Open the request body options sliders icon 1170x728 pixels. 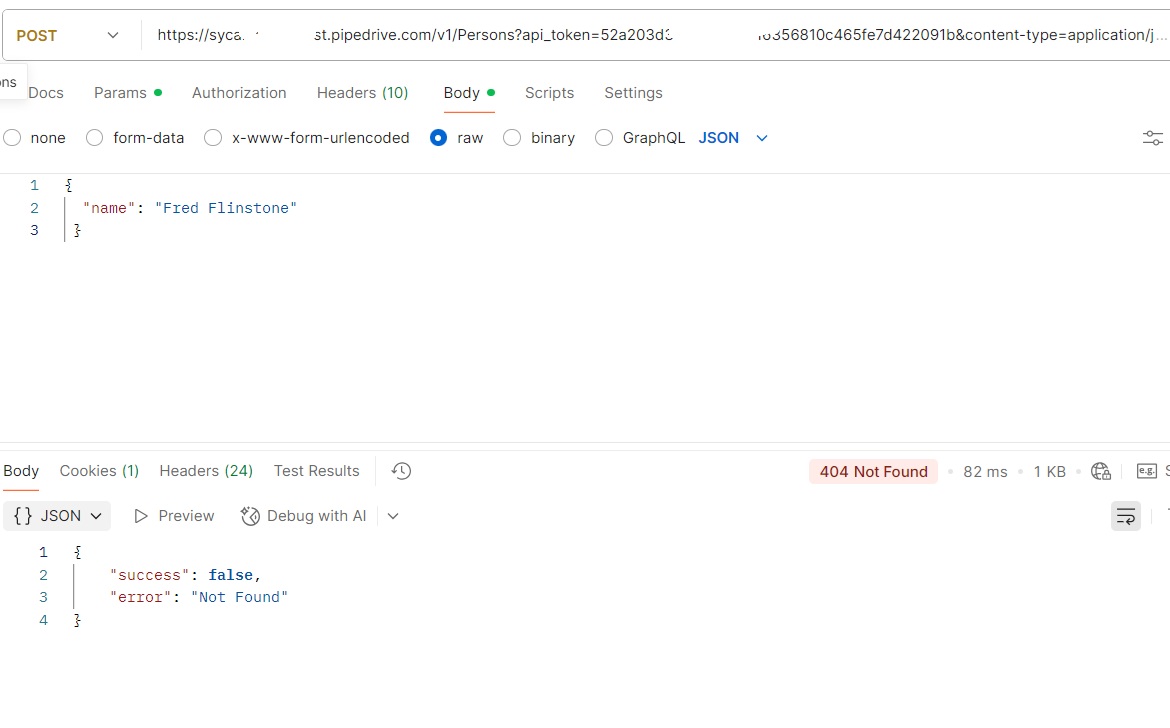click(x=1152, y=138)
